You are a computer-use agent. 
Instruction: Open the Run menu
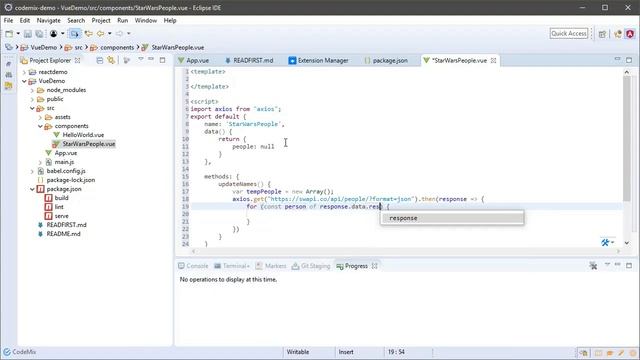(x=122, y=20)
